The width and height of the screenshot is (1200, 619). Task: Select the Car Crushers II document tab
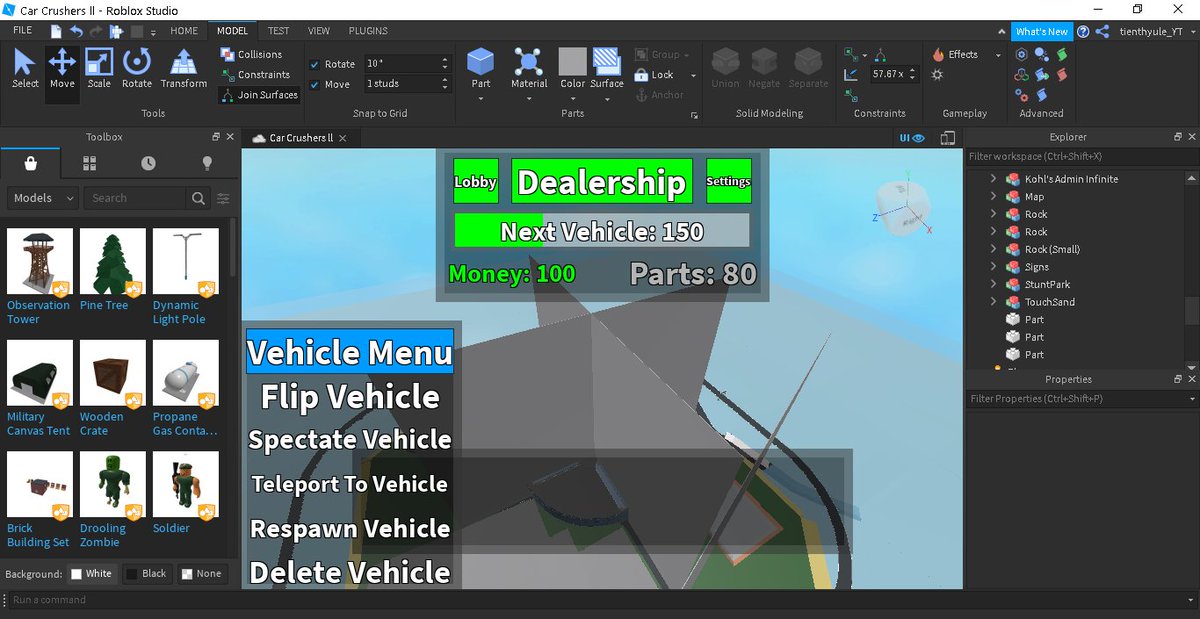[x=300, y=138]
